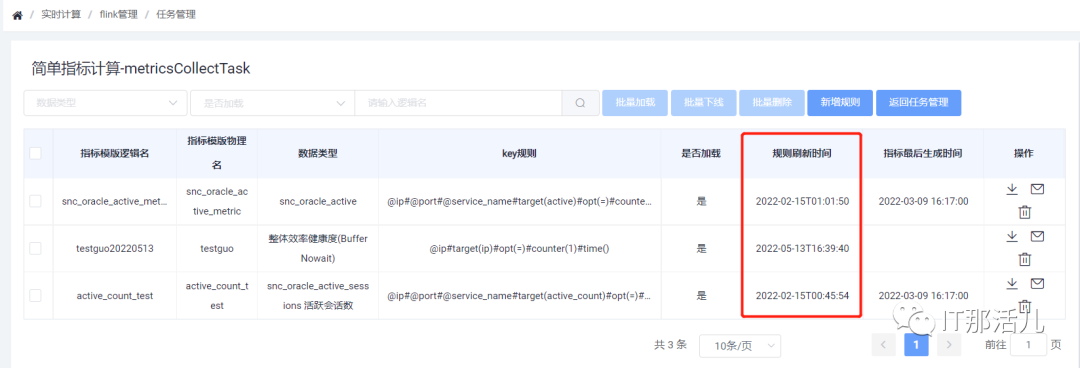Click envelope icon in testguo20220513 row
This screenshot has height=368, width=1080.
(x=1037, y=236)
